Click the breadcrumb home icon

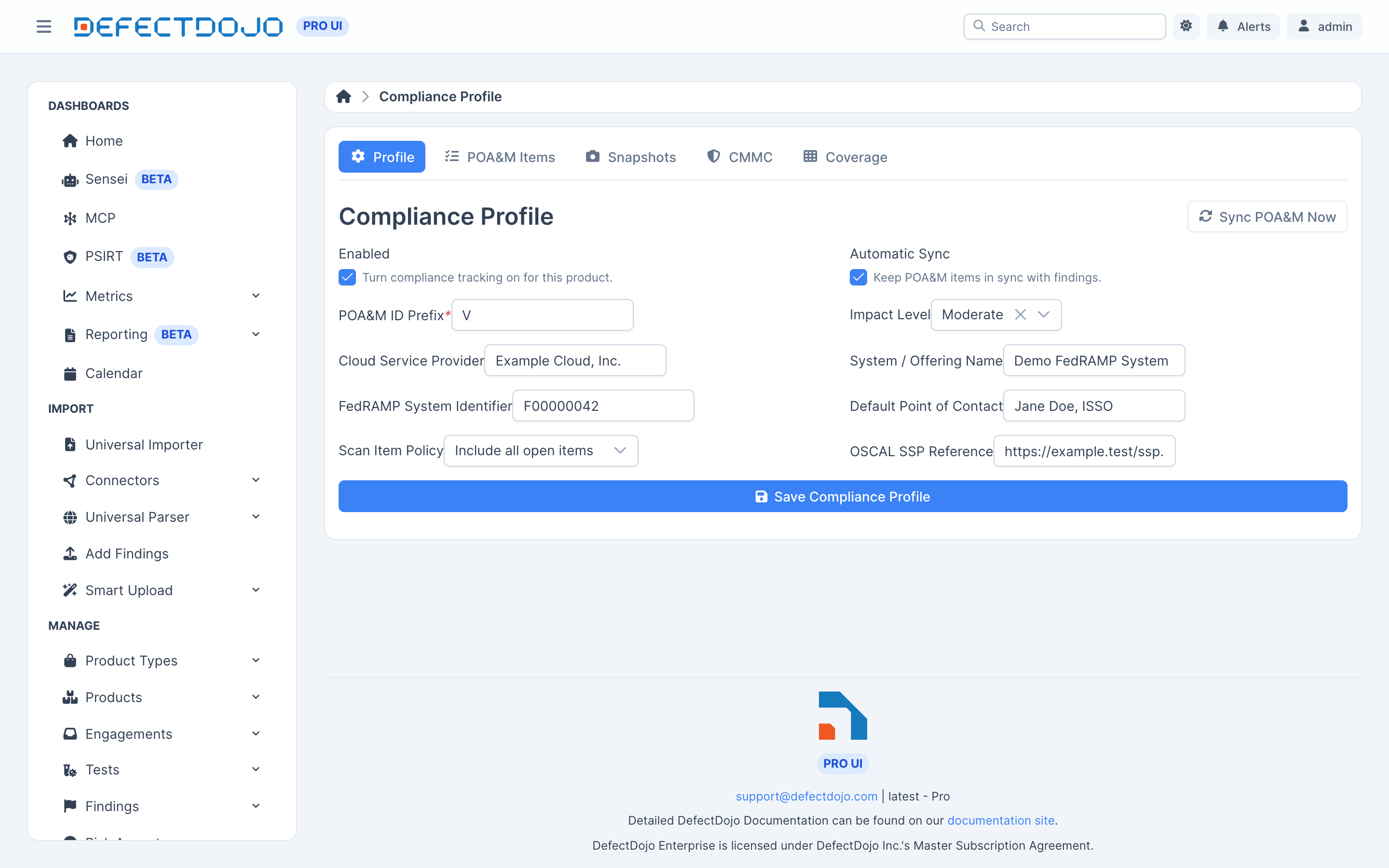click(x=343, y=96)
